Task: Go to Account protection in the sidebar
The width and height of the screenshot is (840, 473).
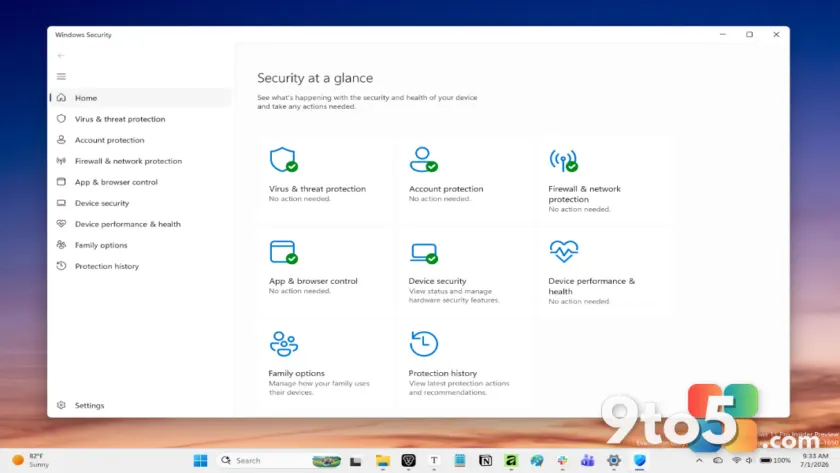Action: pos(140,140)
